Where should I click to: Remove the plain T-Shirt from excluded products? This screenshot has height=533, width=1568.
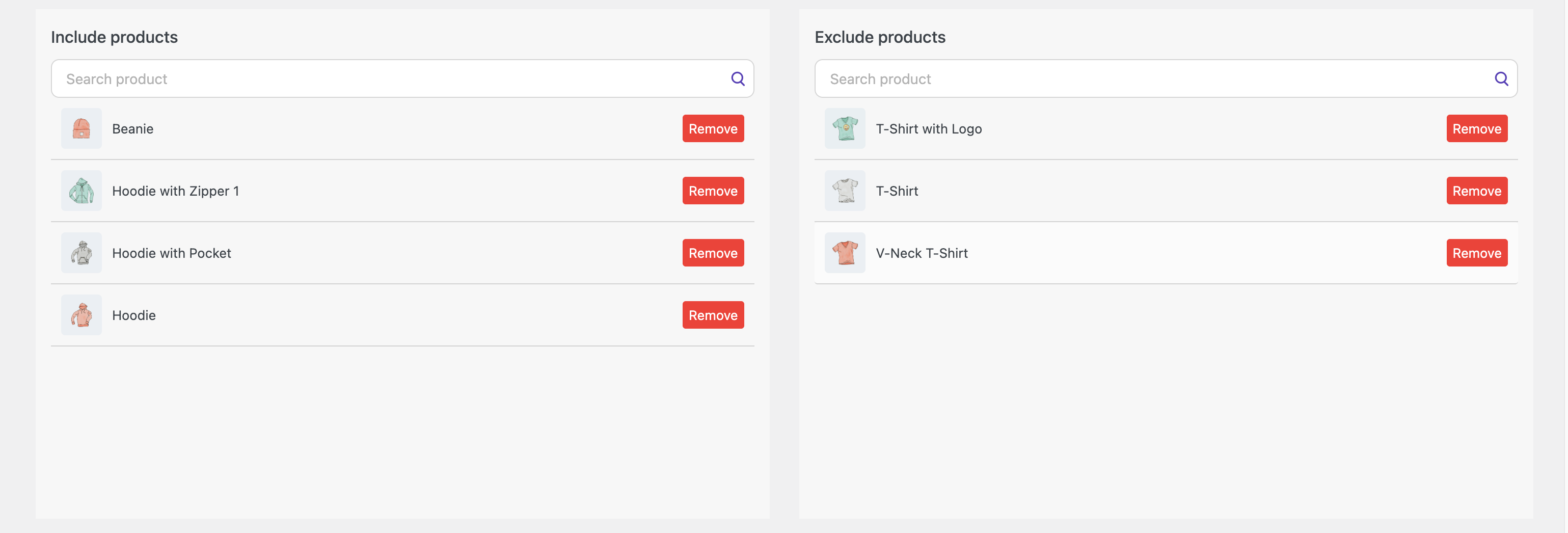(1477, 191)
